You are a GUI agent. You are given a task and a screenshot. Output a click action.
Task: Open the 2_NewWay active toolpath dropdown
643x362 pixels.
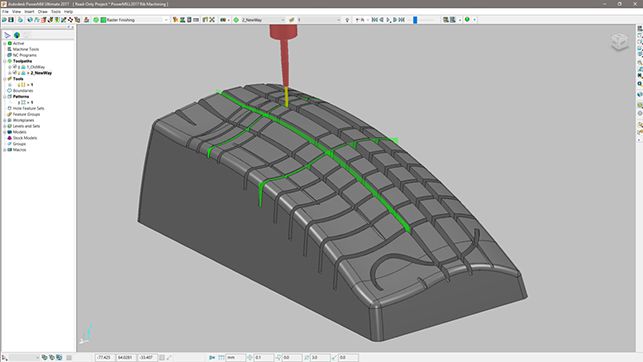283,20
